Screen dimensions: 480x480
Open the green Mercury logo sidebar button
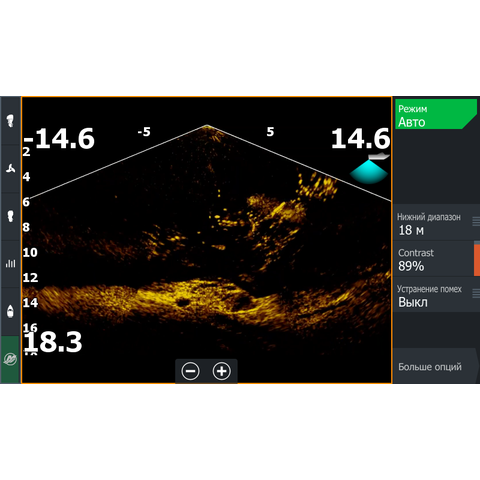pyautogui.click(x=11, y=359)
